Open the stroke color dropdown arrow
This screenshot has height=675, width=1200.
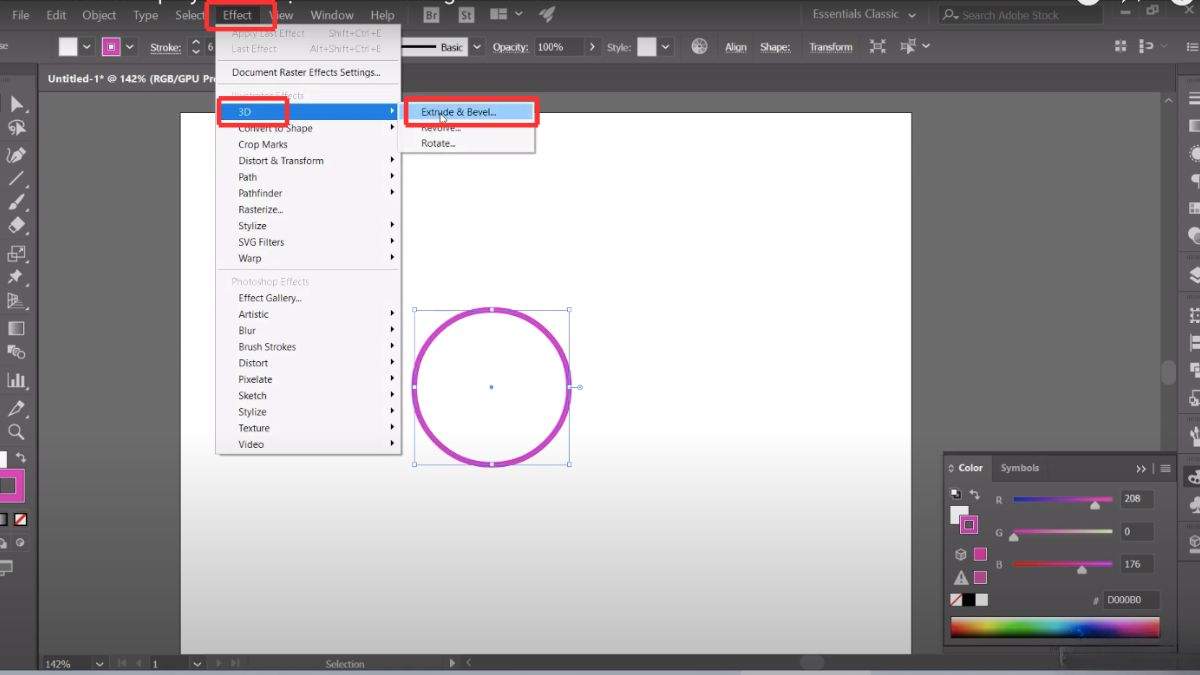tap(131, 47)
